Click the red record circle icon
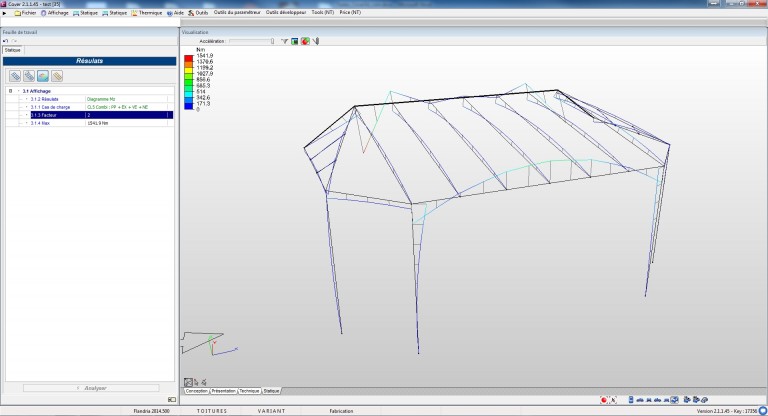 tap(604, 400)
